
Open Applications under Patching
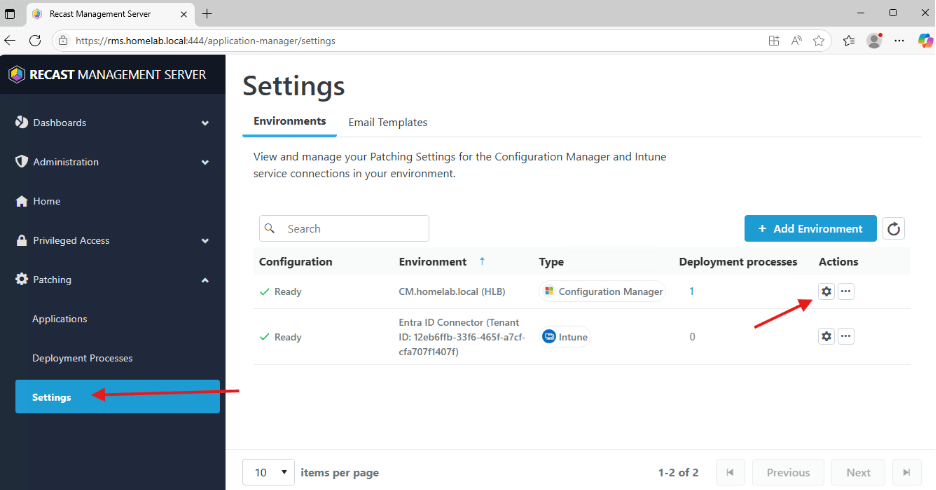(x=60, y=319)
